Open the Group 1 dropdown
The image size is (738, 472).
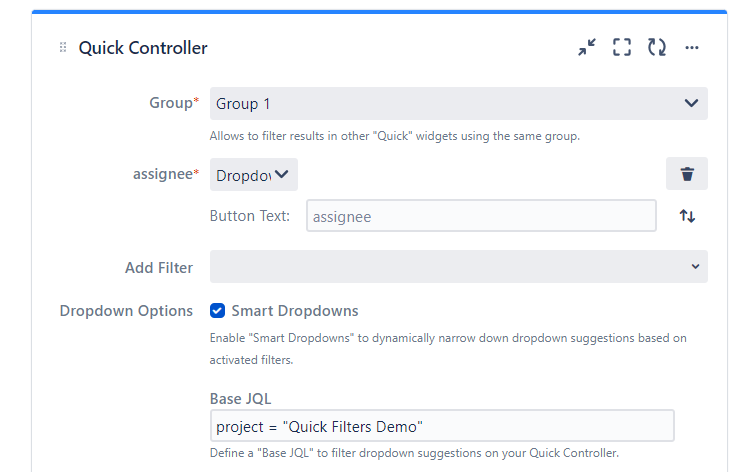(458, 104)
